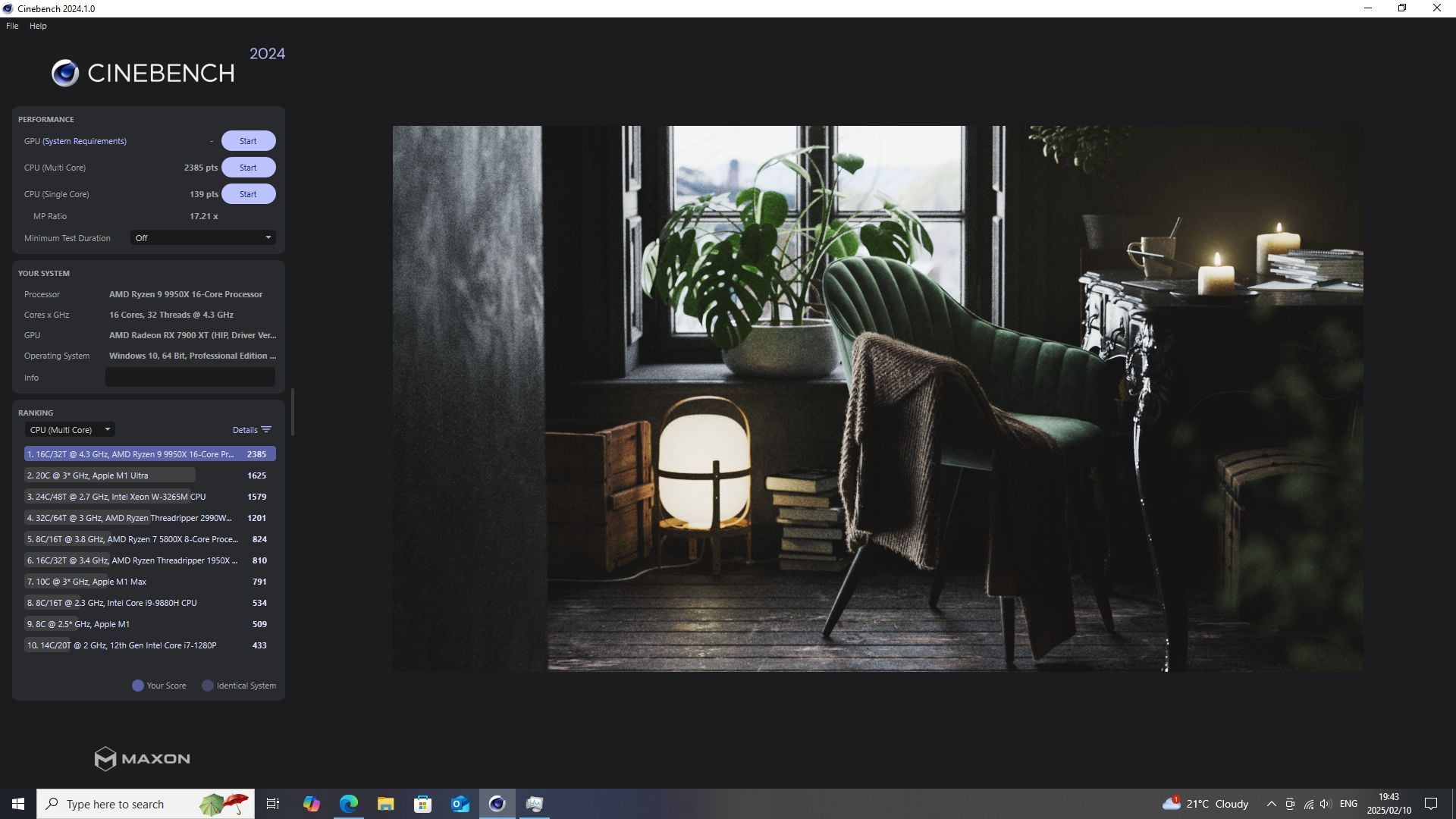Screen dimensions: 1456x819
Task: Click the Cinebench logo icon
Action: click(65, 73)
